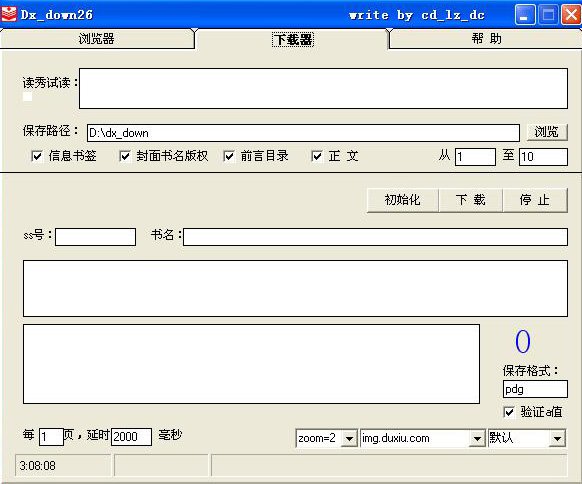Click the 读秀试读 URL text area
This screenshot has width=582, height=484.
point(323,88)
